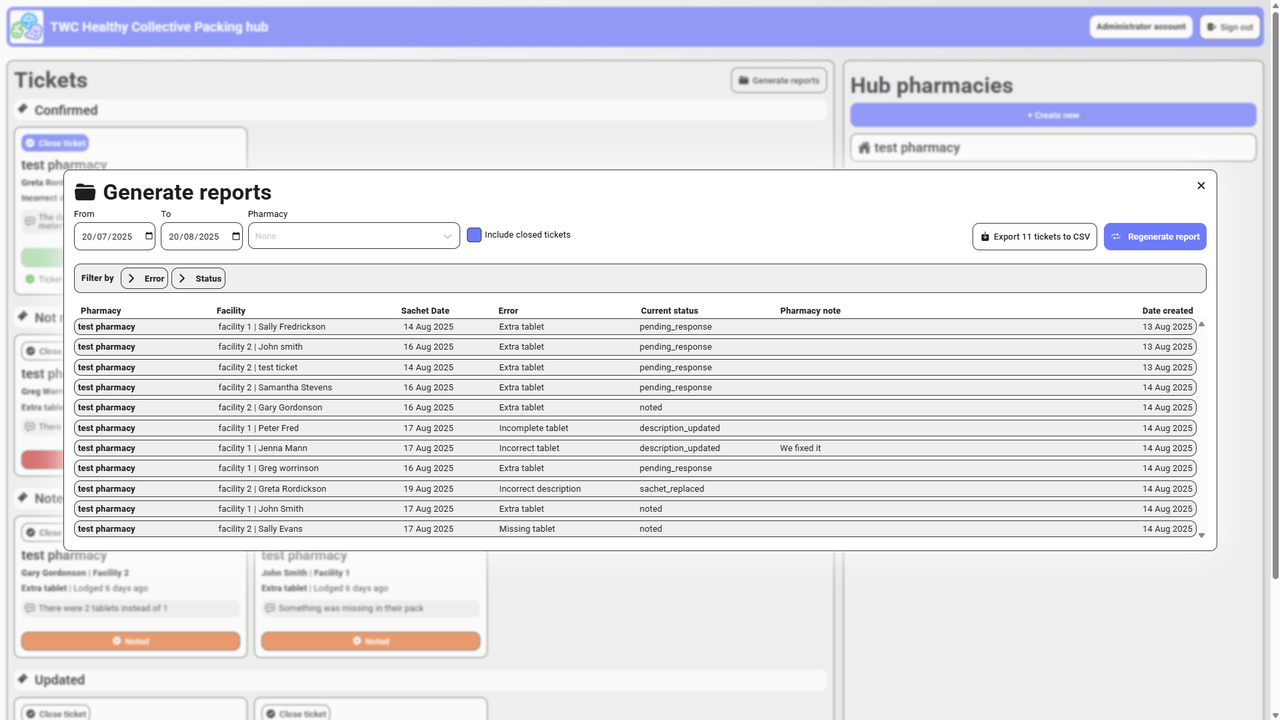The height and width of the screenshot is (720, 1280).
Task: Open the Pharmacy dropdown
Action: point(354,236)
